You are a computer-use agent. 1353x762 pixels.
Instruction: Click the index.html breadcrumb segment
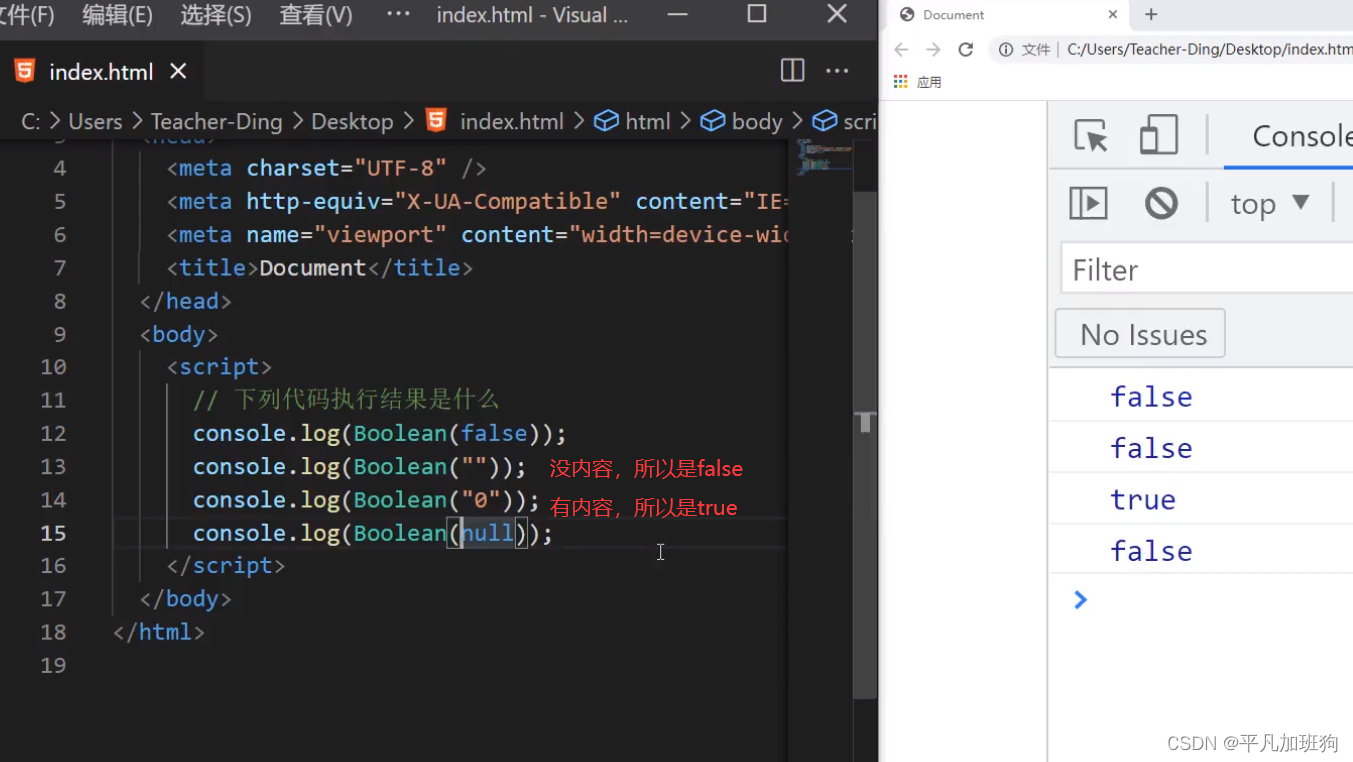tap(511, 122)
